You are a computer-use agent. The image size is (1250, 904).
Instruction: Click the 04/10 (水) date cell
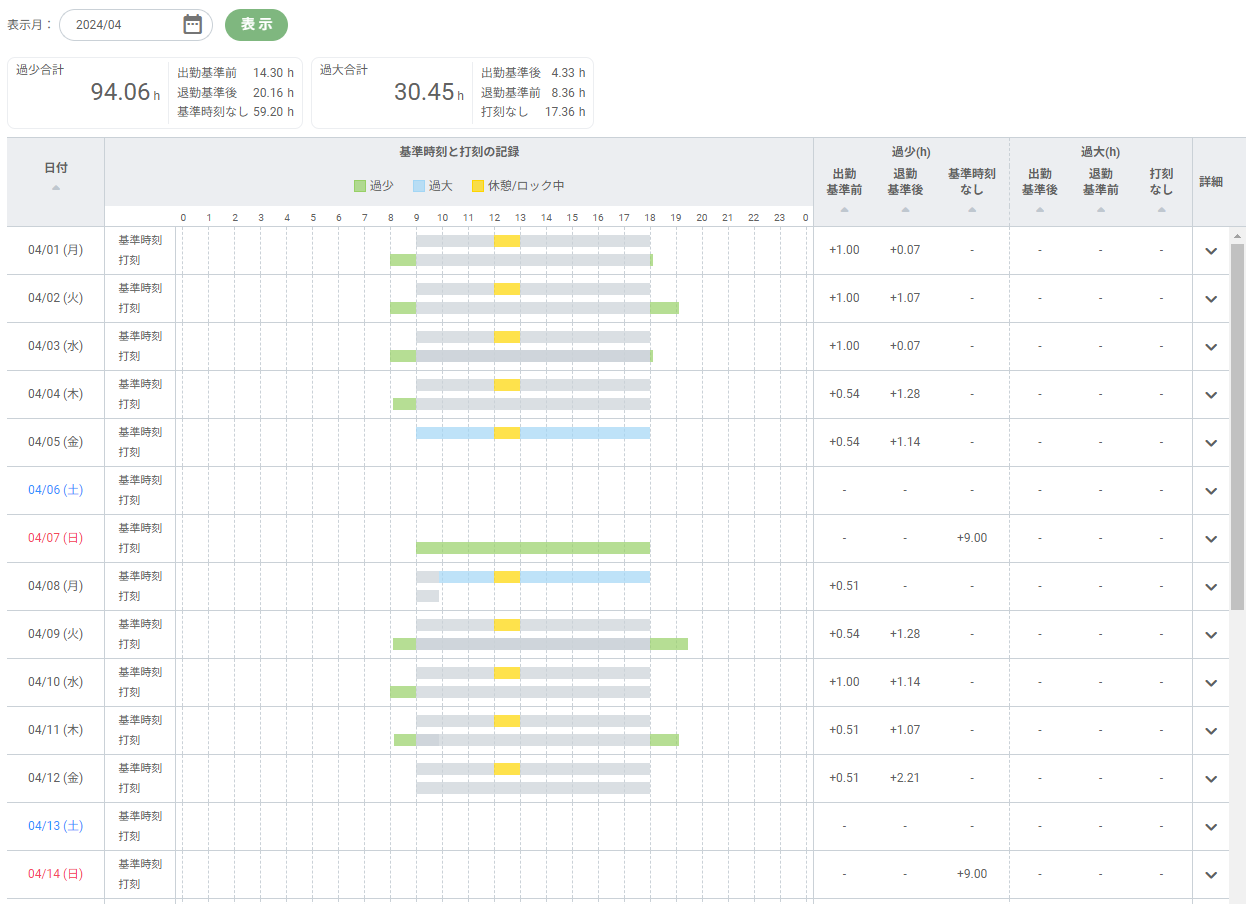click(56, 682)
